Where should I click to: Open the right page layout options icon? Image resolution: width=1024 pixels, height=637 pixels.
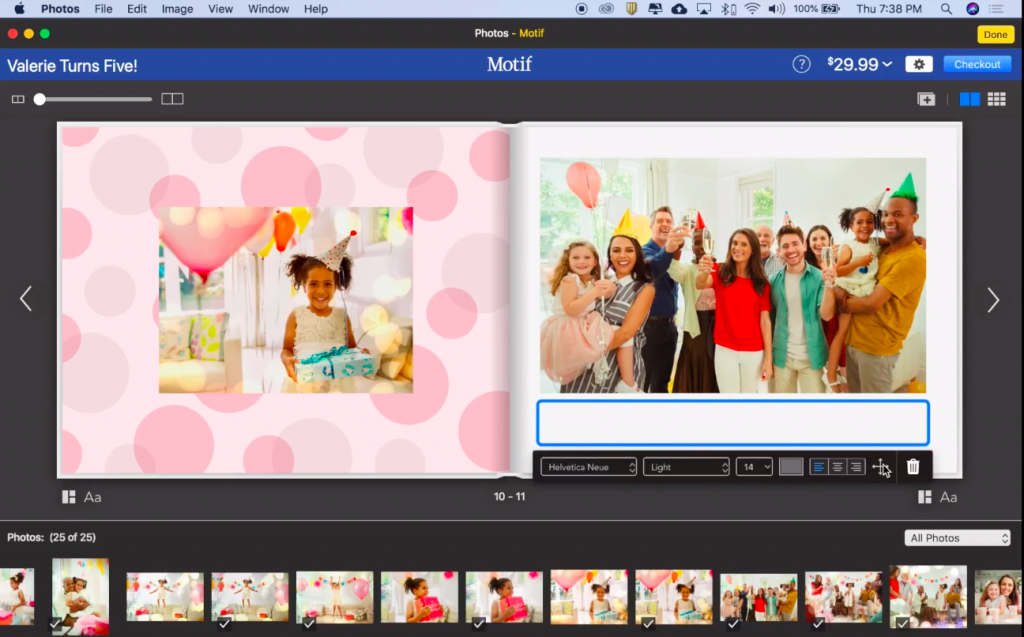925,497
